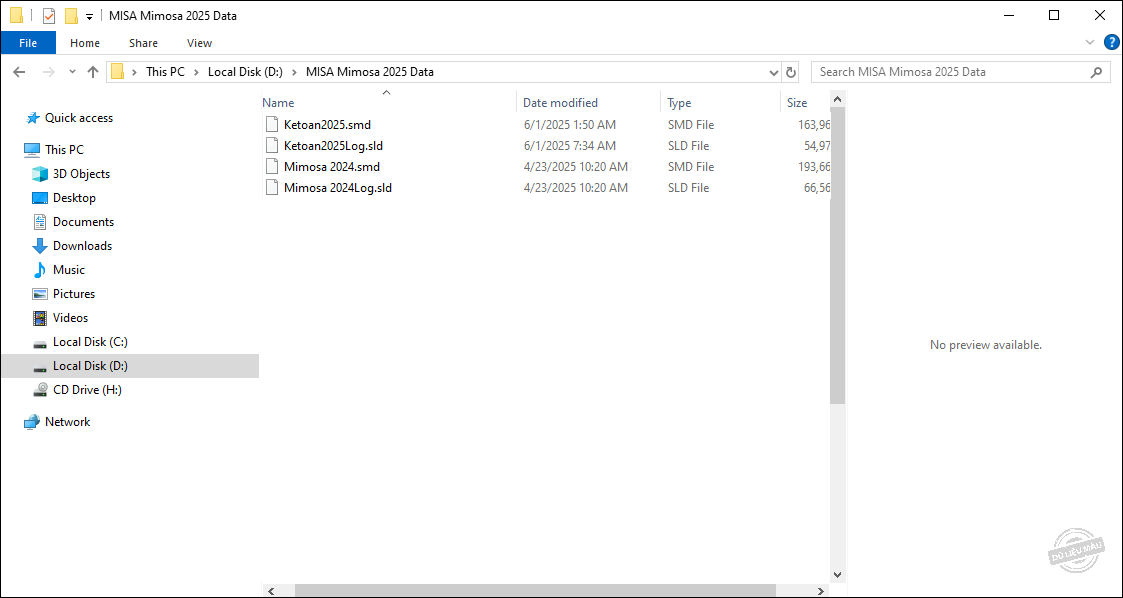Click the scroll right arrow of file list
This screenshot has width=1123, height=598.
[823, 591]
